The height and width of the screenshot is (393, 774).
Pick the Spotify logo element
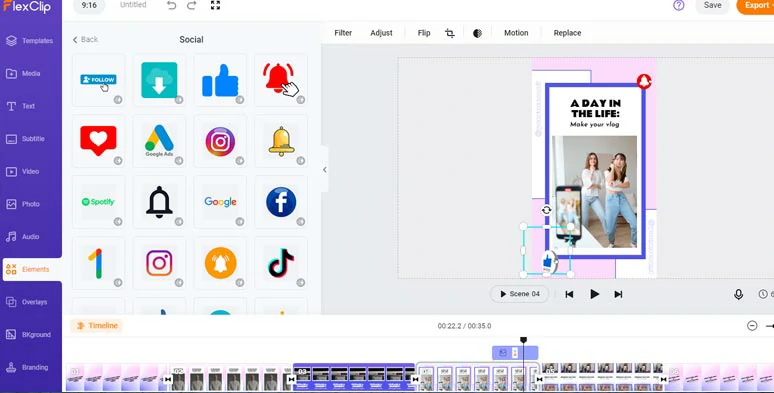point(98,202)
